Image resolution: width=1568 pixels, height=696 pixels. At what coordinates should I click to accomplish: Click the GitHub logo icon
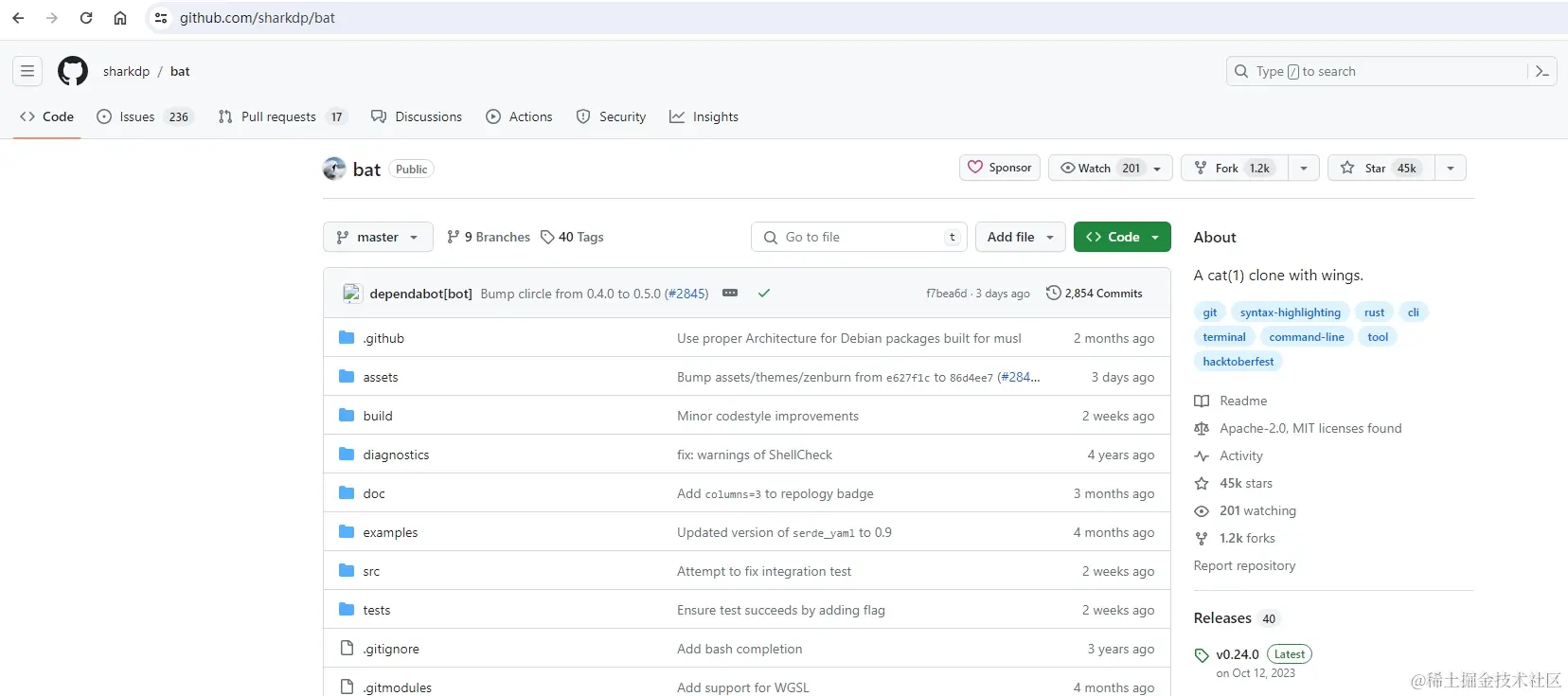click(x=73, y=71)
